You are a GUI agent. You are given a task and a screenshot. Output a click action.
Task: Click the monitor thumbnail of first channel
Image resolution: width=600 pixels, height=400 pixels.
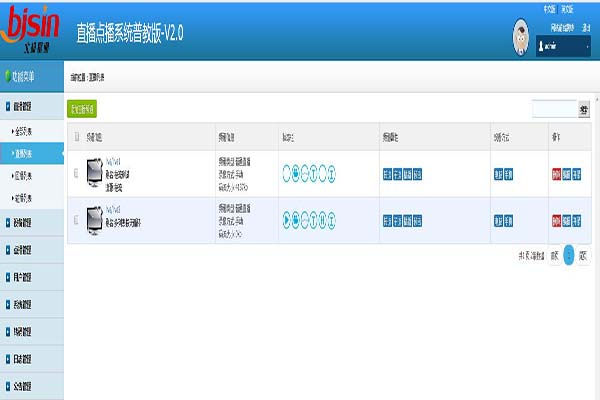tap(95, 173)
